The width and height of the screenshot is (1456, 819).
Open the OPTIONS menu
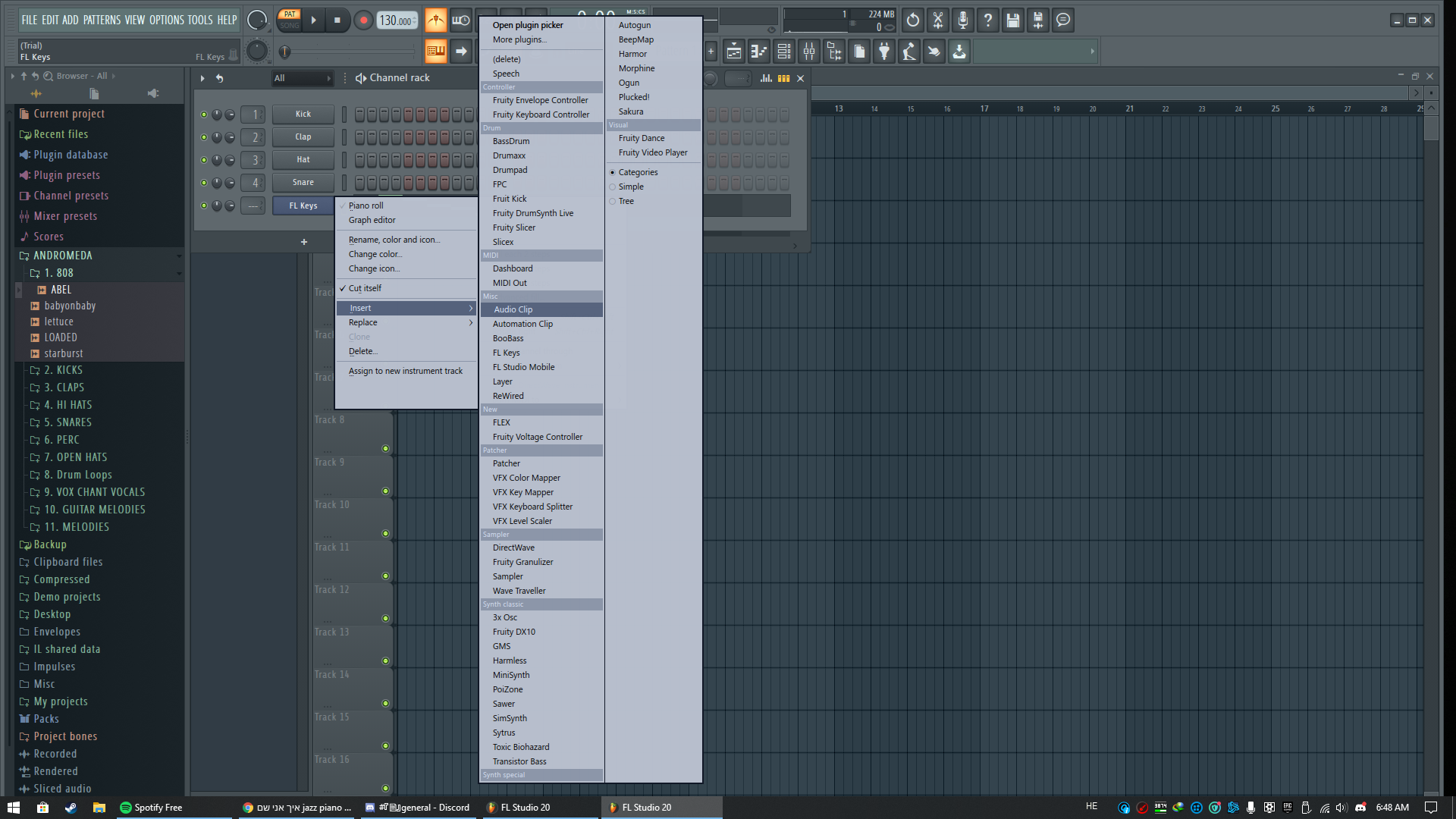coord(168,20)
